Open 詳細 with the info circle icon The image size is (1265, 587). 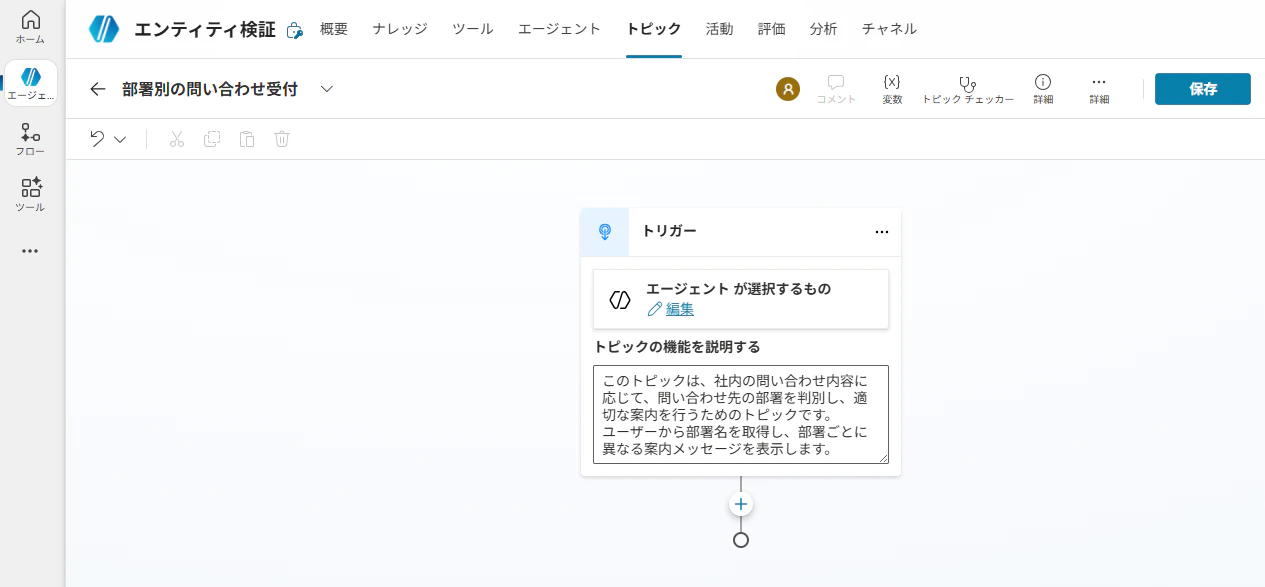pyautogui.click(x=1043, y=89)
